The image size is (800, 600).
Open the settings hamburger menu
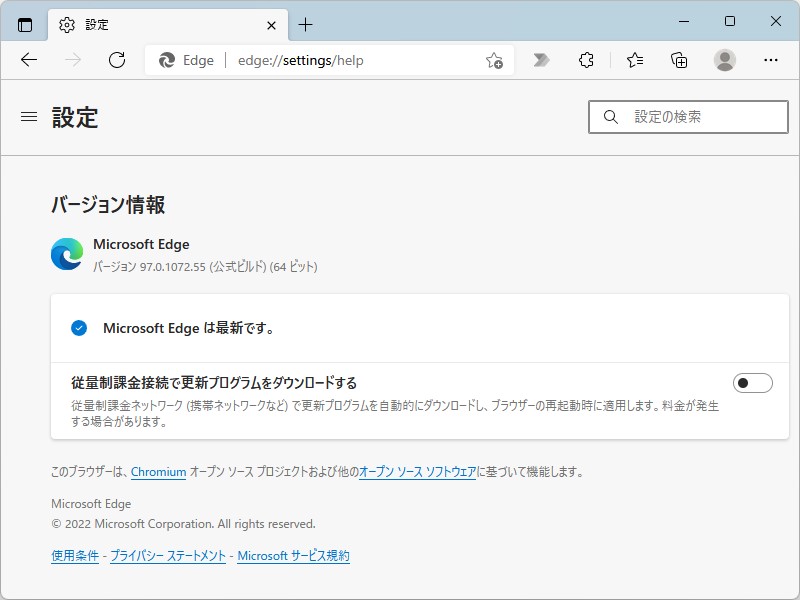click(x=28, y=115)
